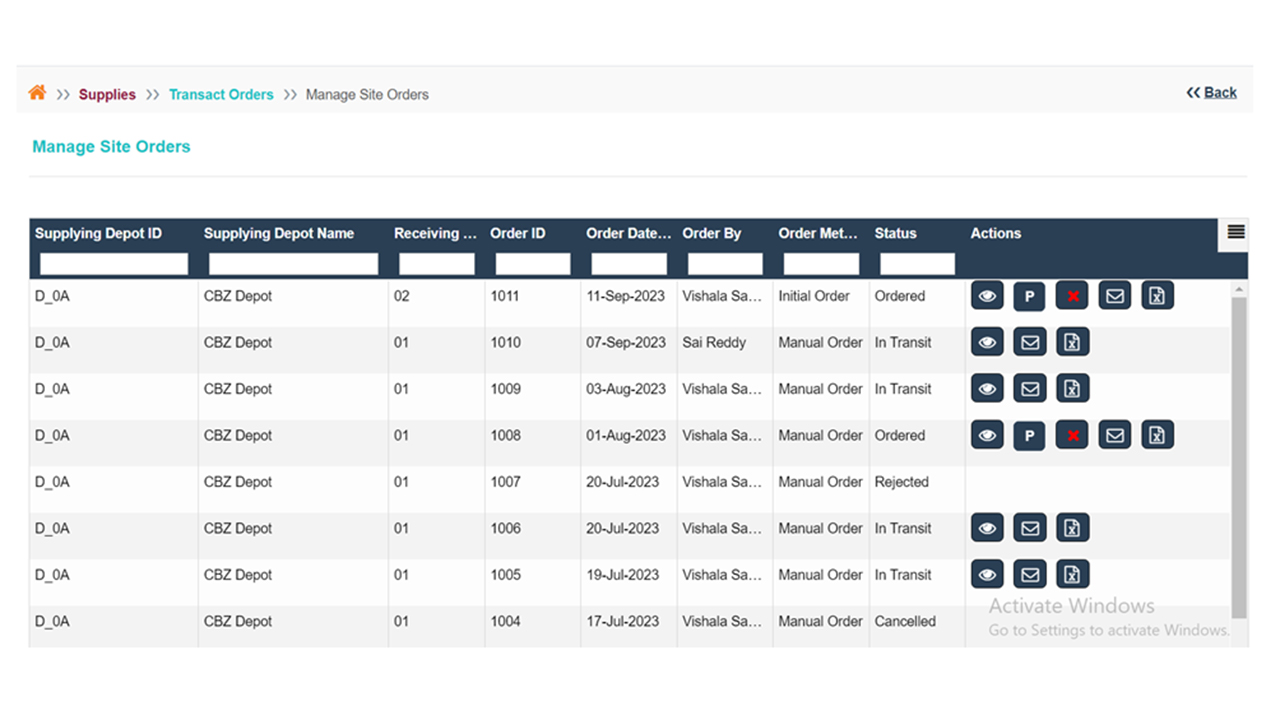Click the P button for order 1011

pos(1029,296)
